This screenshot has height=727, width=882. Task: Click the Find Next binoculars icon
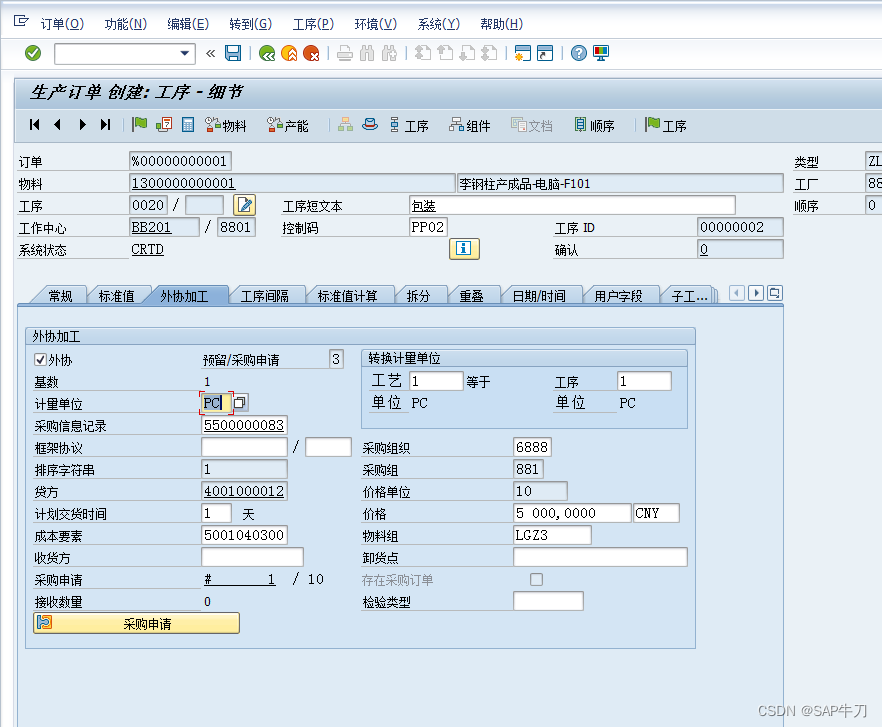[x=389, y=53]
